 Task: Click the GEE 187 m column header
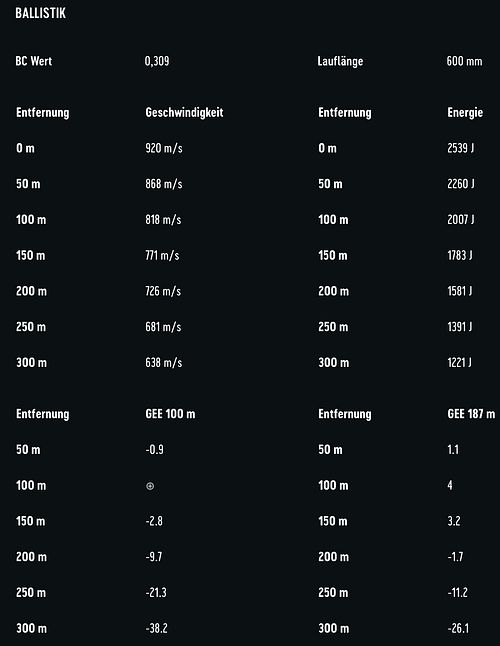click(x=471, y=414)
